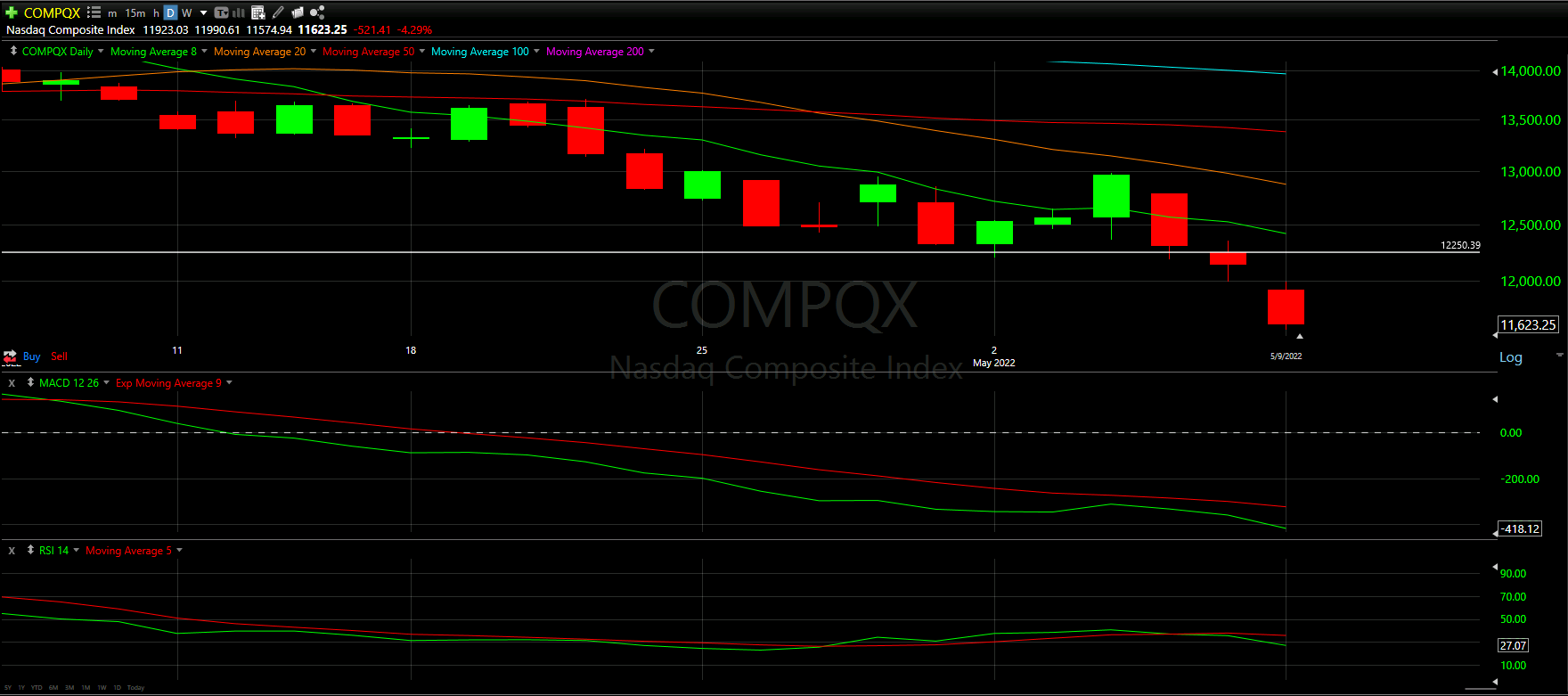Close the RSI panel with its X
This screenshot has width=1568, height=696.
pyautogui.click(x=12, y=551)
